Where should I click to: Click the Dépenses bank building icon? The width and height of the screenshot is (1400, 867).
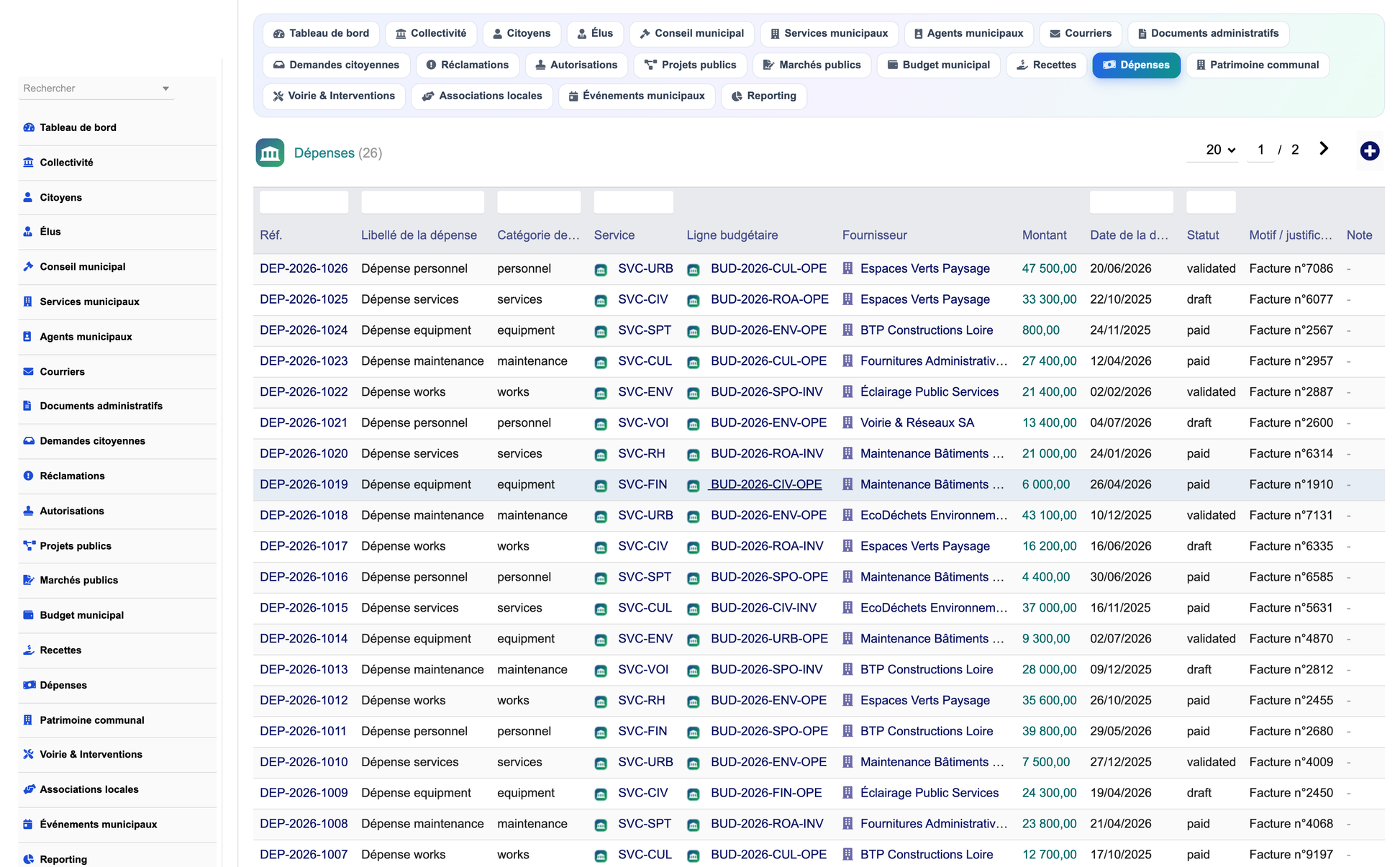270,153
